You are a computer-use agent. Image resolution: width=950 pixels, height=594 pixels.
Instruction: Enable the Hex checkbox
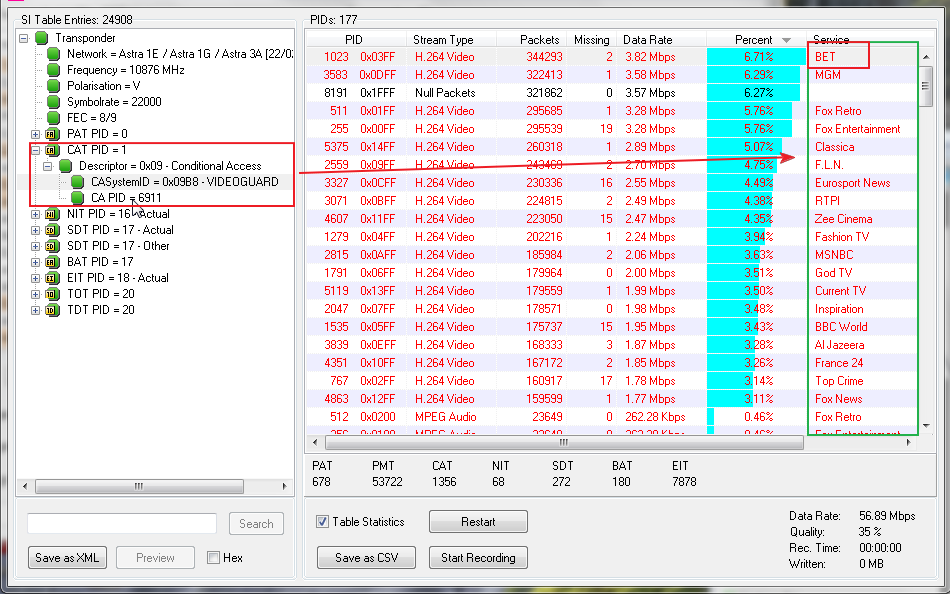click(x=214, y=558)
